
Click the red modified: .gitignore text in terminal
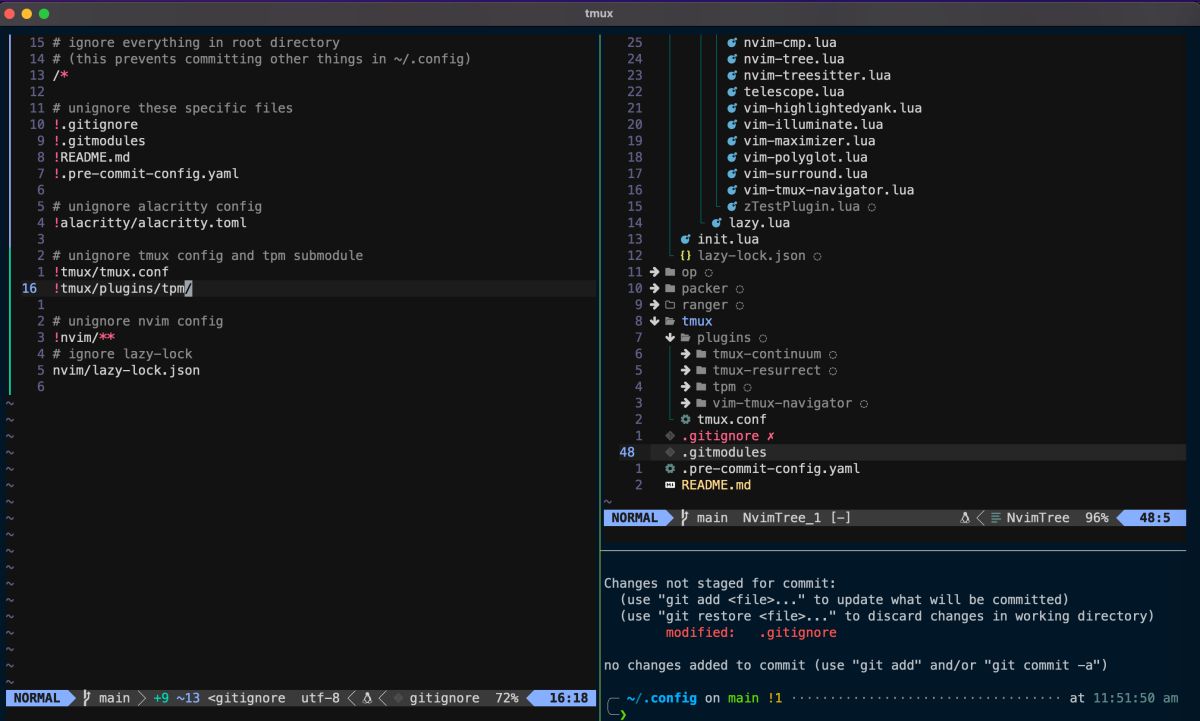coord(751,633)
